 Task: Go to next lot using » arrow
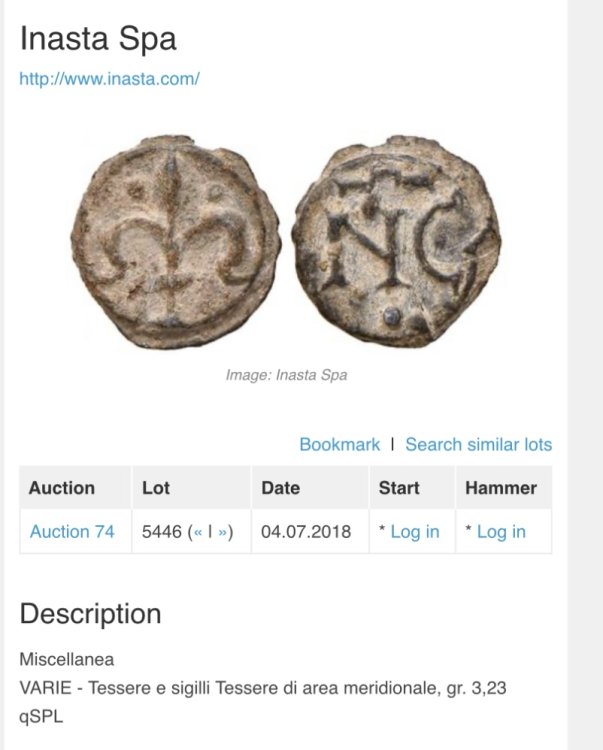pos(222,532)
